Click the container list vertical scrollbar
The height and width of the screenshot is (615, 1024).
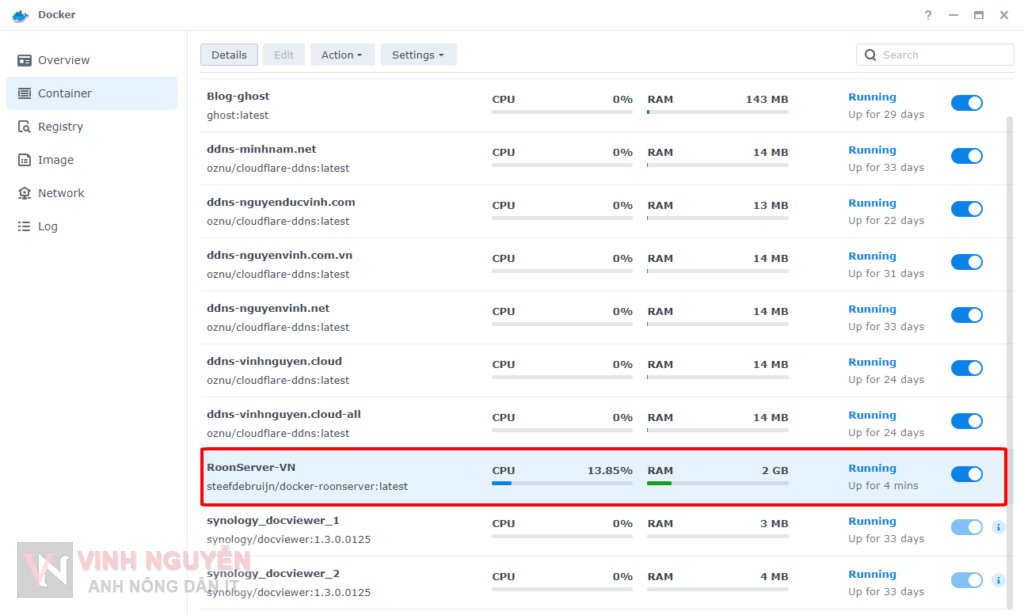point(1009,300)
